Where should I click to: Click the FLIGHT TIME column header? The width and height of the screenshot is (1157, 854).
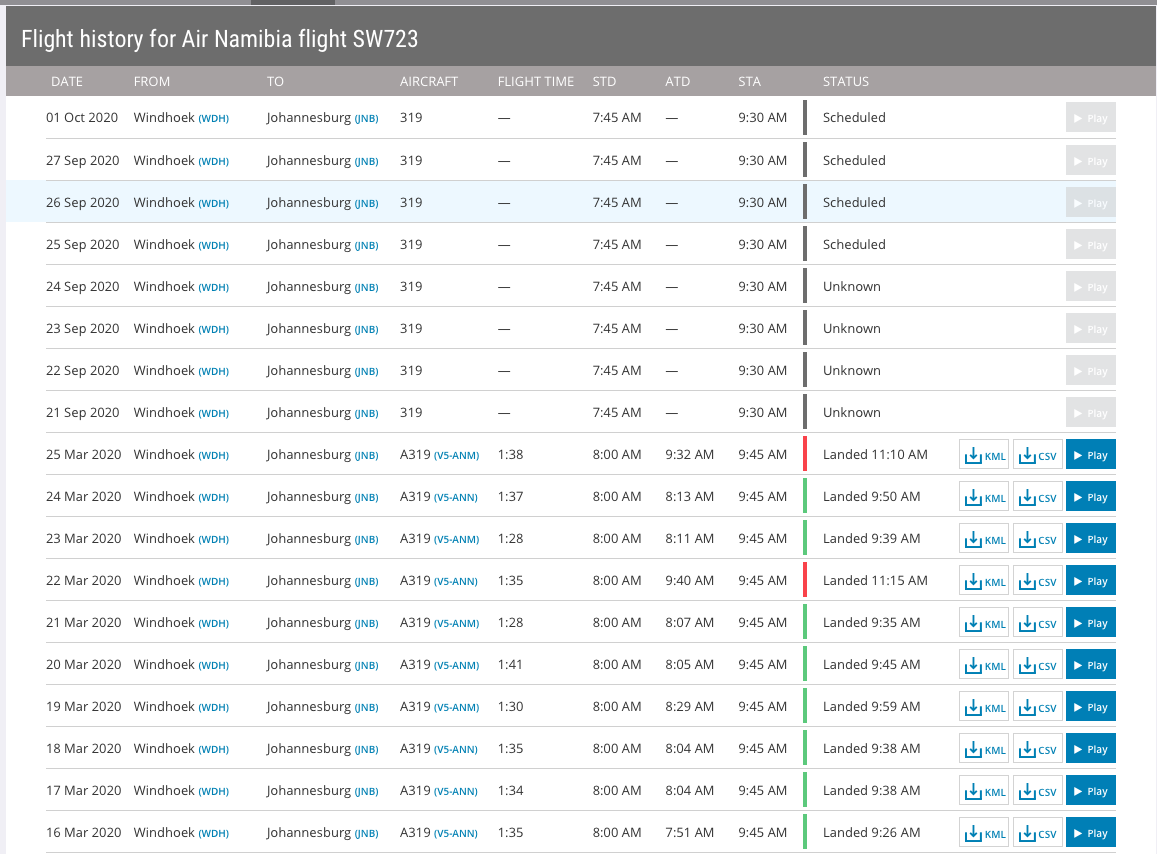pos(536,82)
